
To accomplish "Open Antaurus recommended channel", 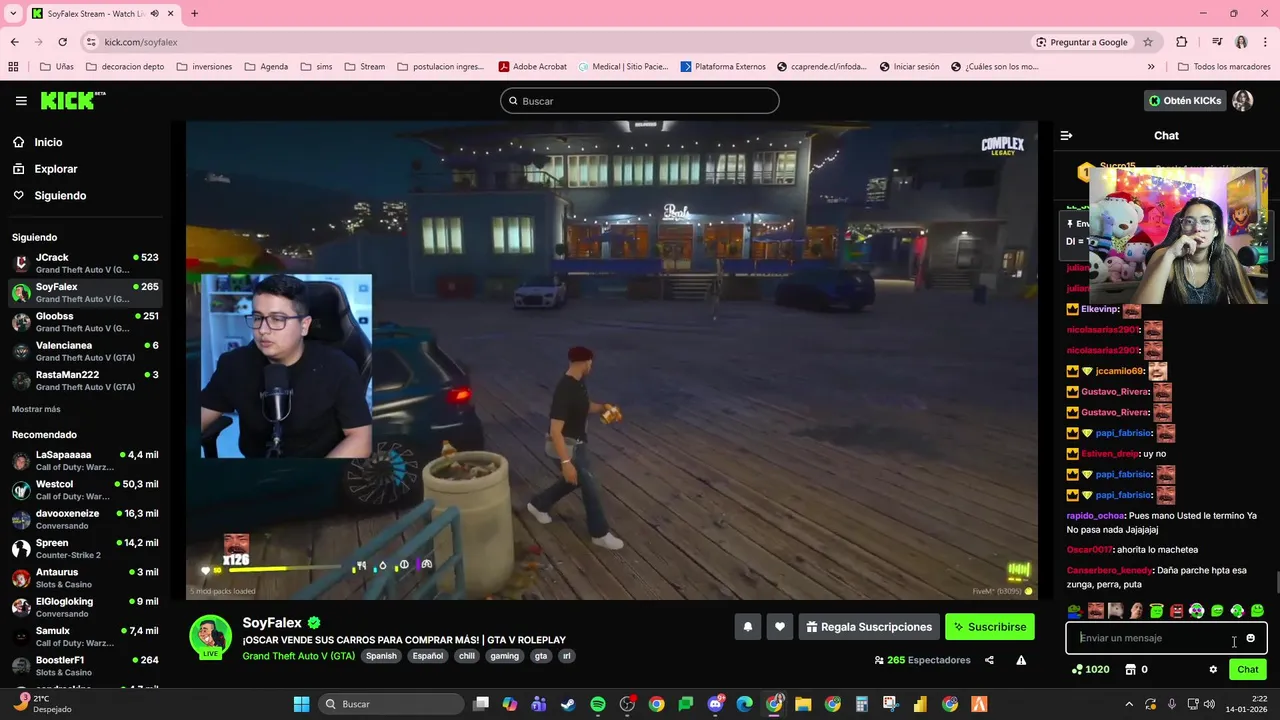I will point(85,578).
